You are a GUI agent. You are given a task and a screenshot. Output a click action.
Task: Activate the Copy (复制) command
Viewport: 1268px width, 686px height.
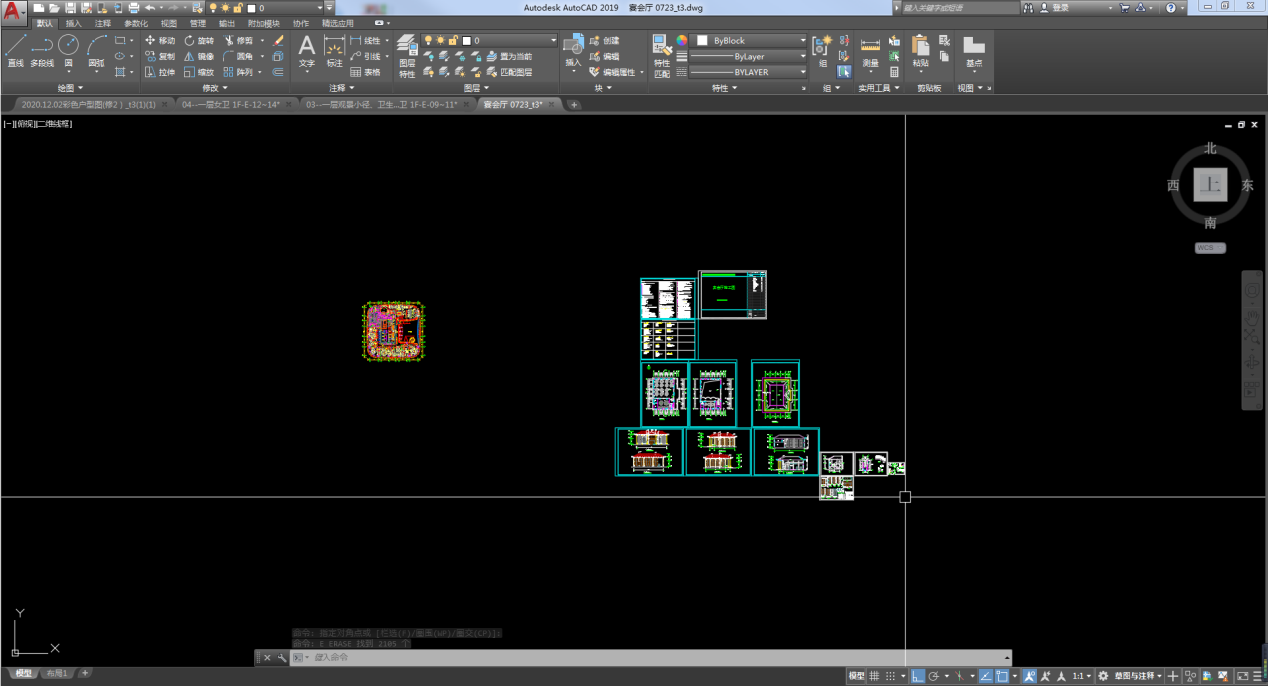pos(160,57)
